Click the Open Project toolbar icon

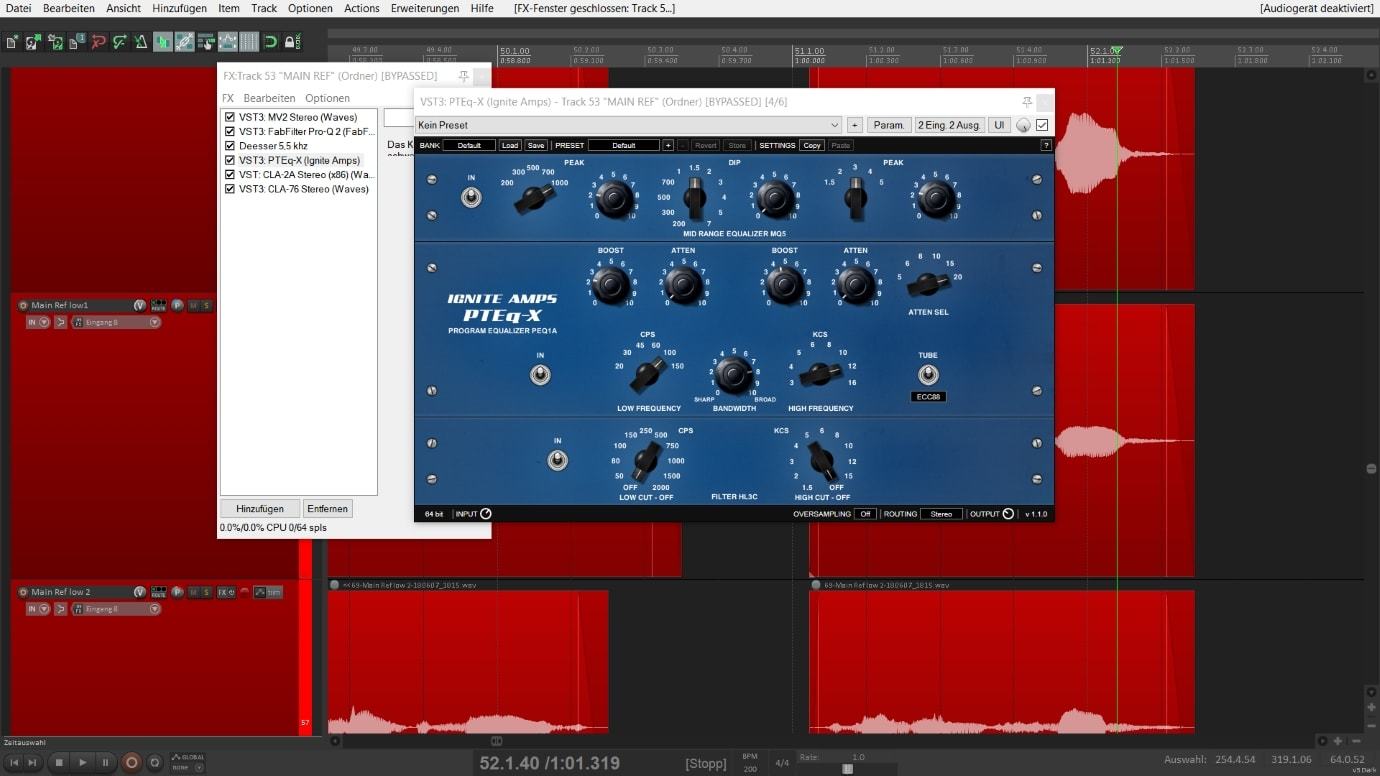(x=31, y=42)
